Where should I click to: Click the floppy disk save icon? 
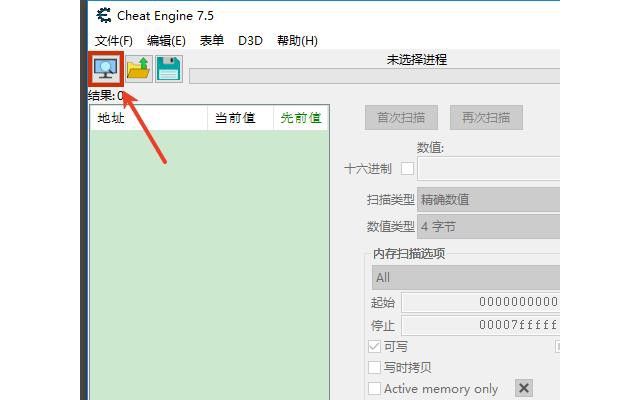click(169, 69)
